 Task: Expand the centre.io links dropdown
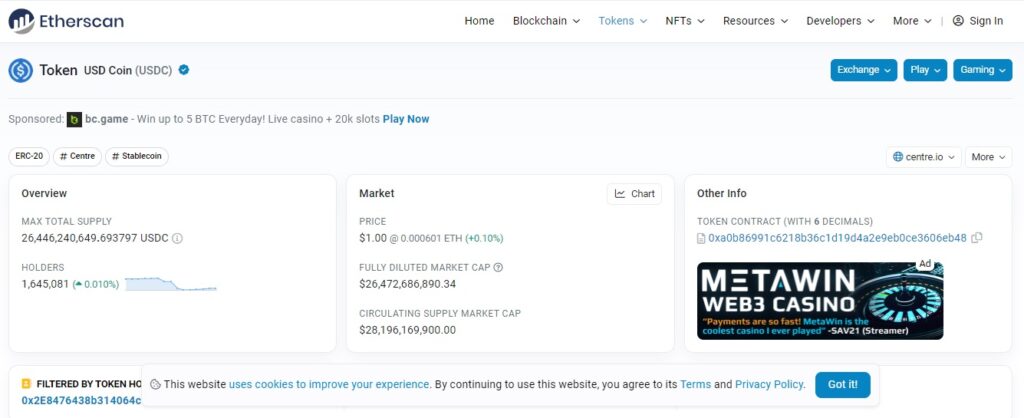pos(924,157)
